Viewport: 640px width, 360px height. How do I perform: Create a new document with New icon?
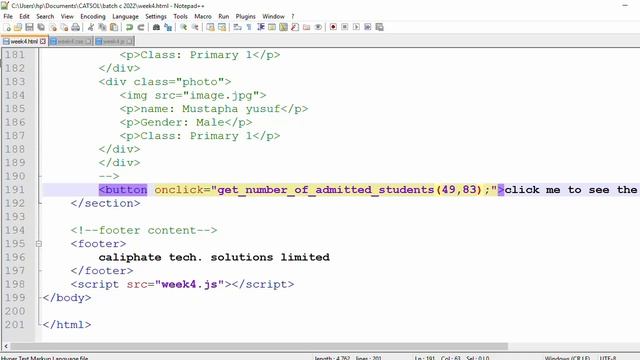tap(7, 27)
